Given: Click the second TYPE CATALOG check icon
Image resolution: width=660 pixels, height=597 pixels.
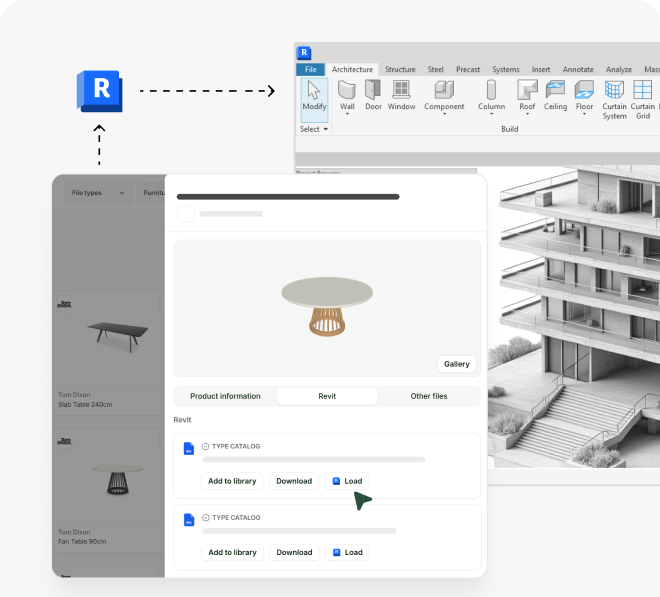Looking at the screenshot, I should coord(205,517).
